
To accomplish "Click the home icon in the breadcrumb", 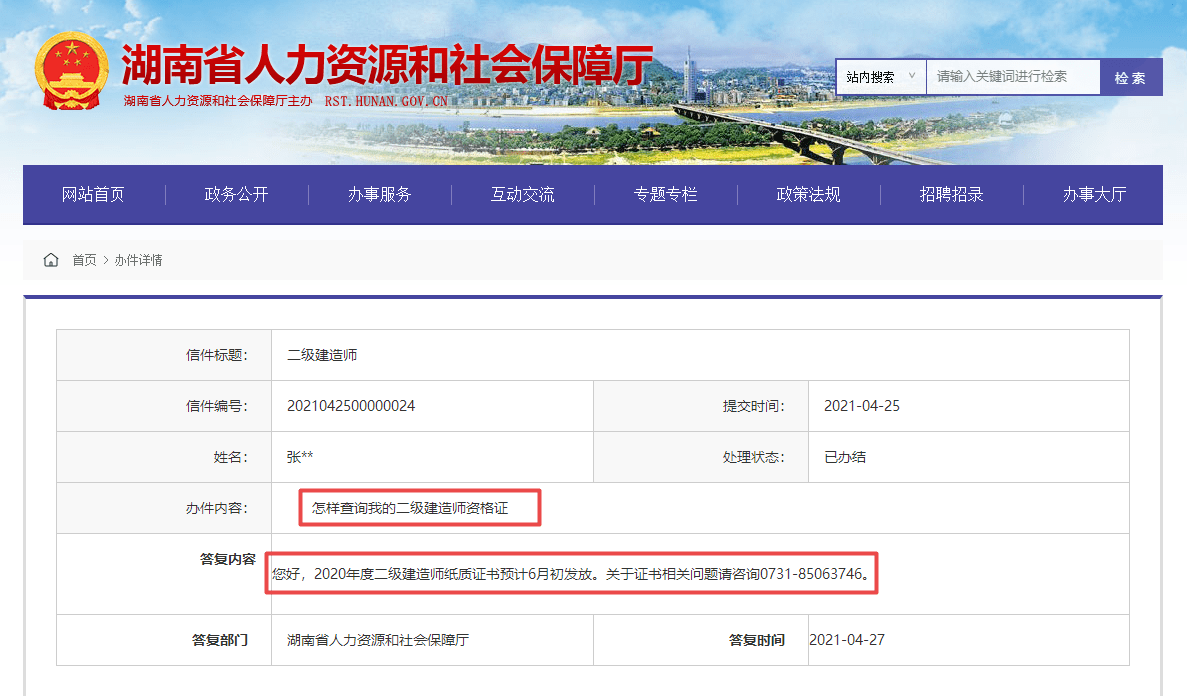I will point(51,259).
